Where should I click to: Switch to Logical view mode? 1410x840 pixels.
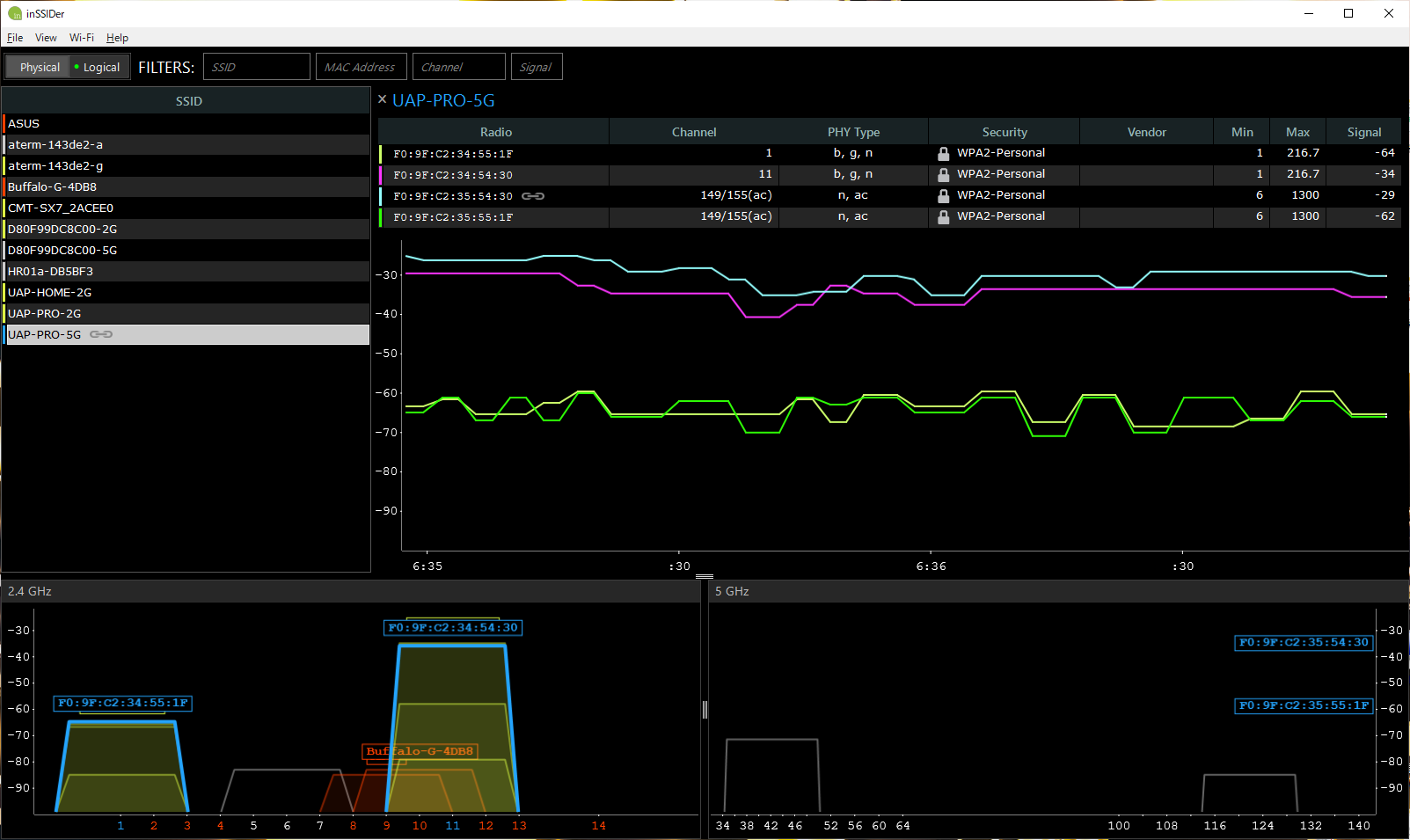(x=99, y=67)
